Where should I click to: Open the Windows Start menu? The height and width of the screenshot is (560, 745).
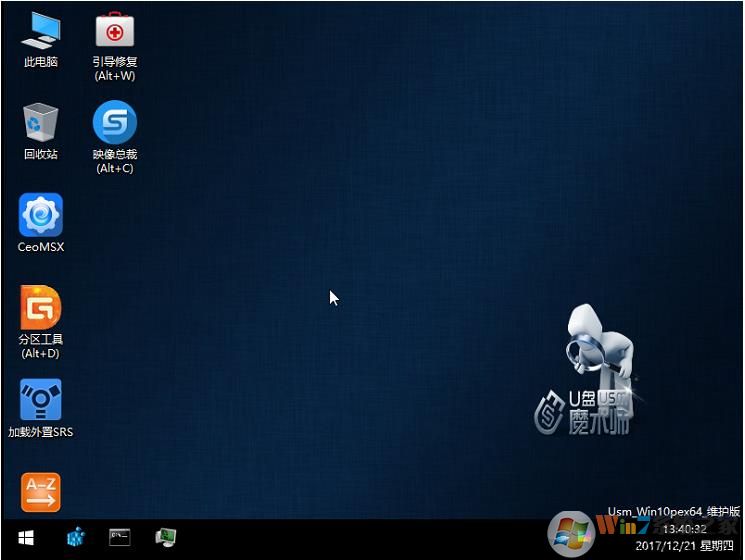point(26,538)
